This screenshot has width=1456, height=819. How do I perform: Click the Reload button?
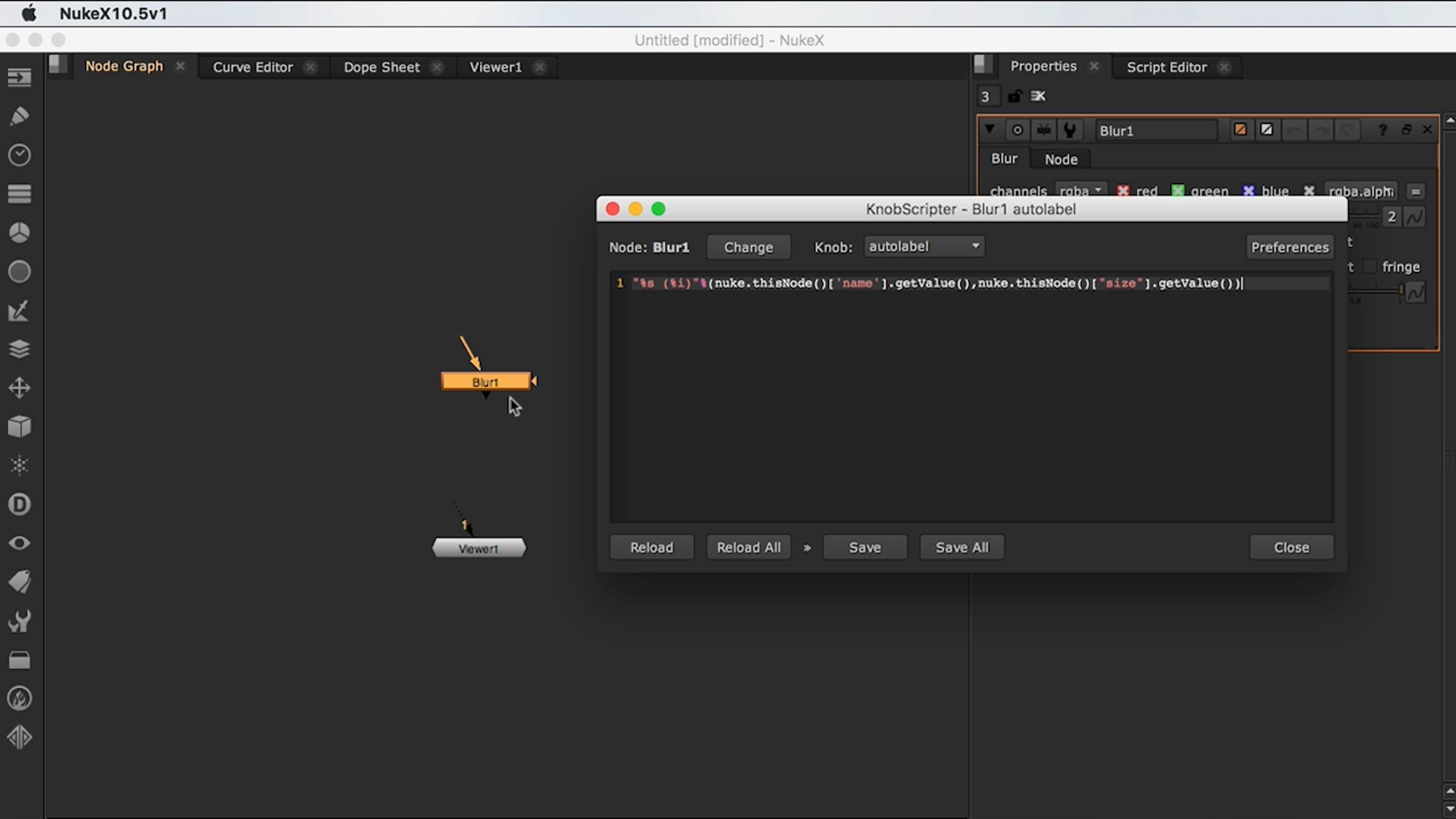[x=652, y=547]
